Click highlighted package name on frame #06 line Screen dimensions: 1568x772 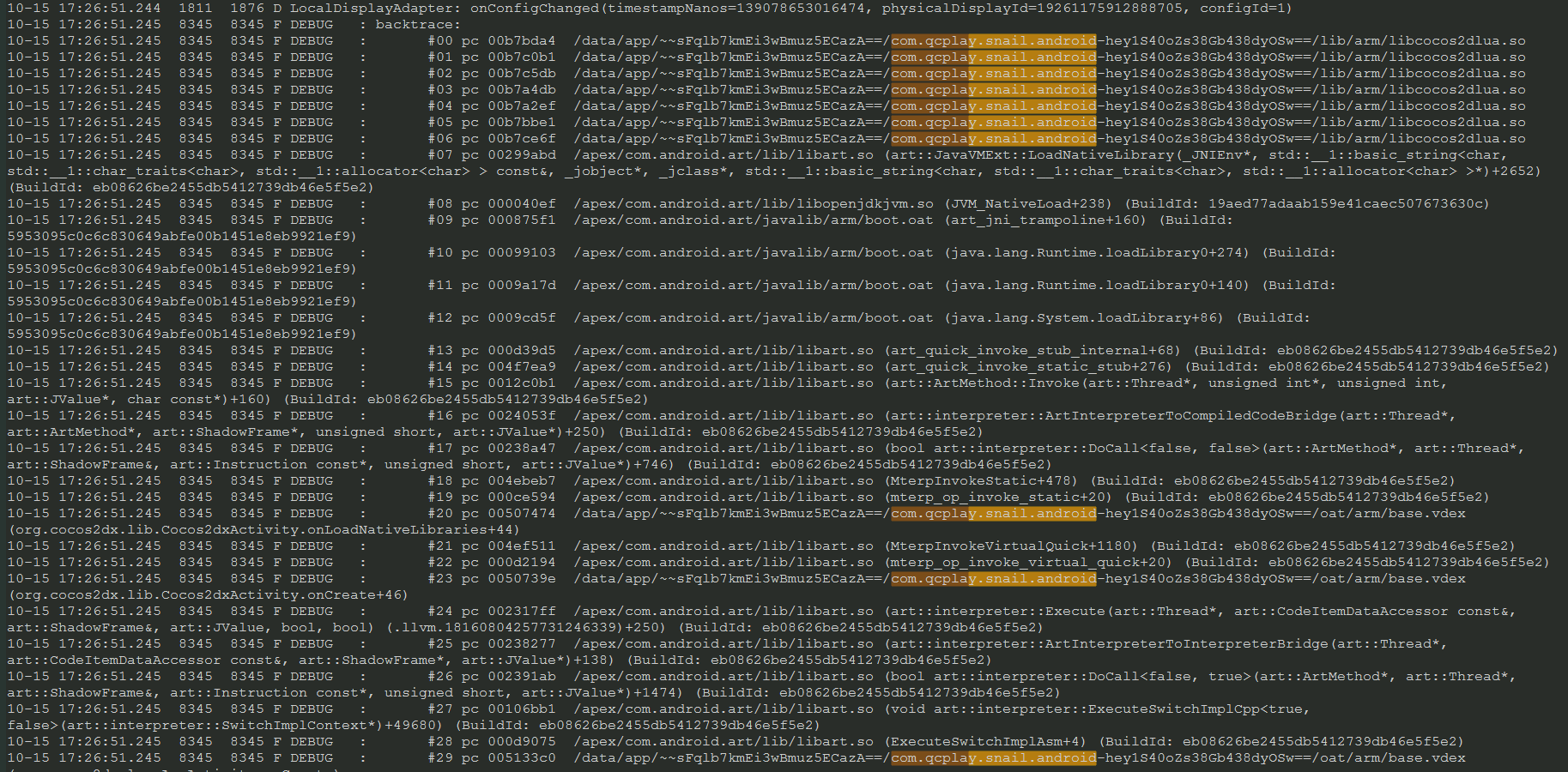(x=993, y=138)
